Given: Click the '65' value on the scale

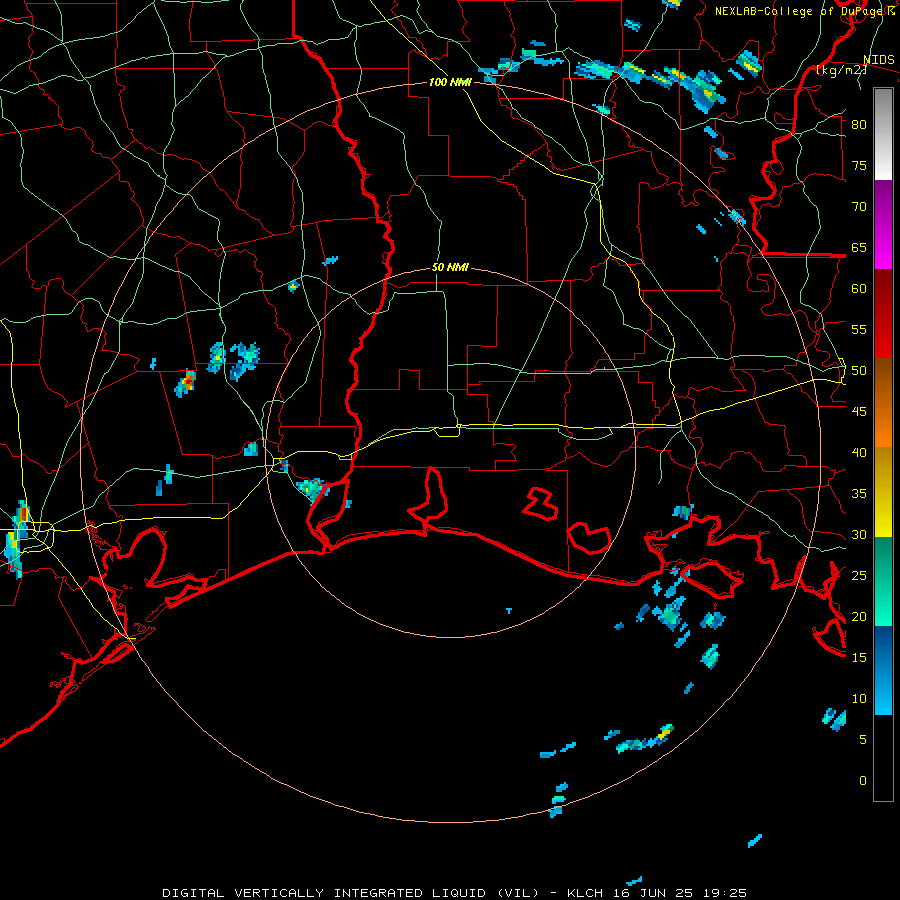Looking at the screenshot, I should [x=859, y=247].
